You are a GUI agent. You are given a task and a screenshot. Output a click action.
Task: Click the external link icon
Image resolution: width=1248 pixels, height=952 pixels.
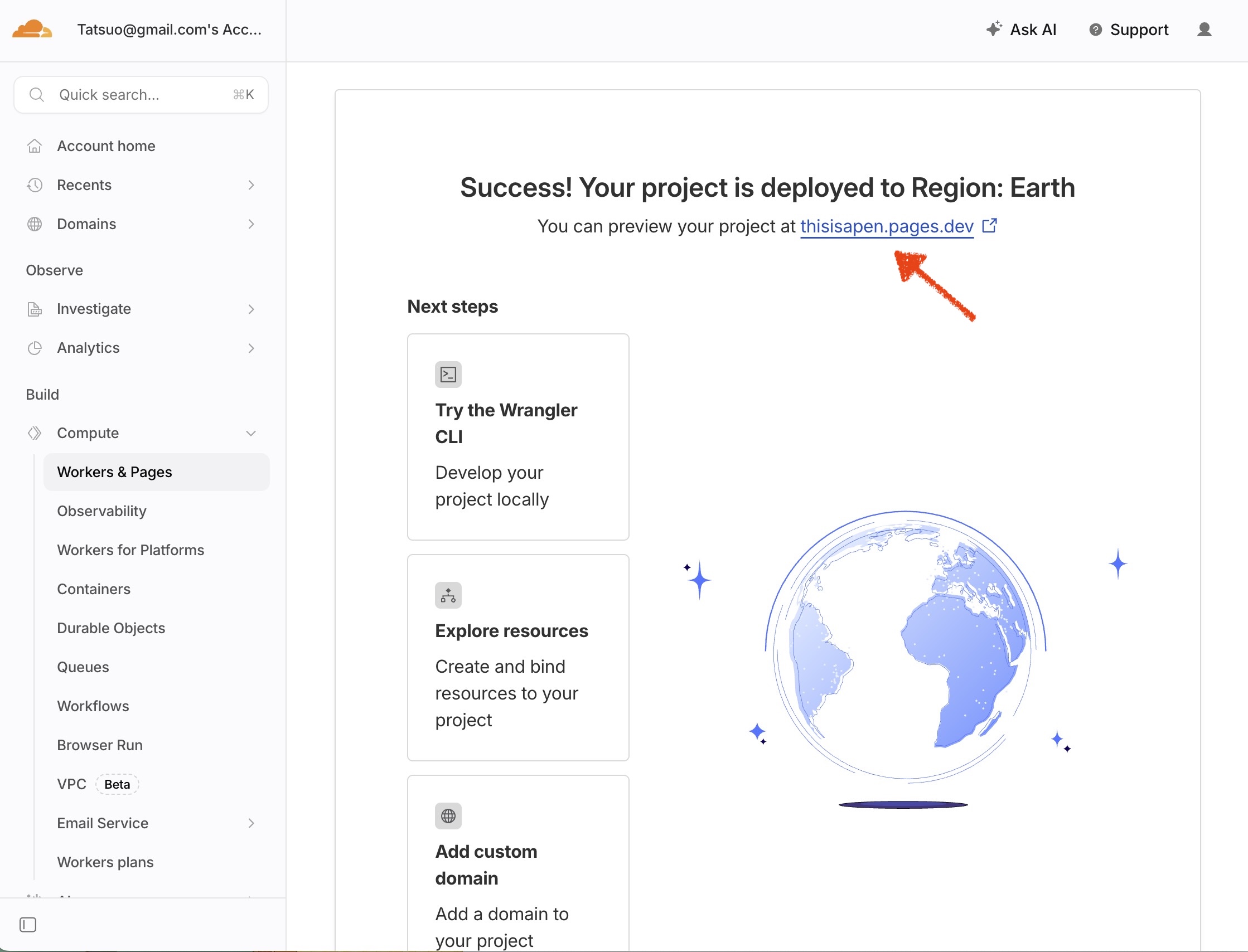(x=989, y=226)
